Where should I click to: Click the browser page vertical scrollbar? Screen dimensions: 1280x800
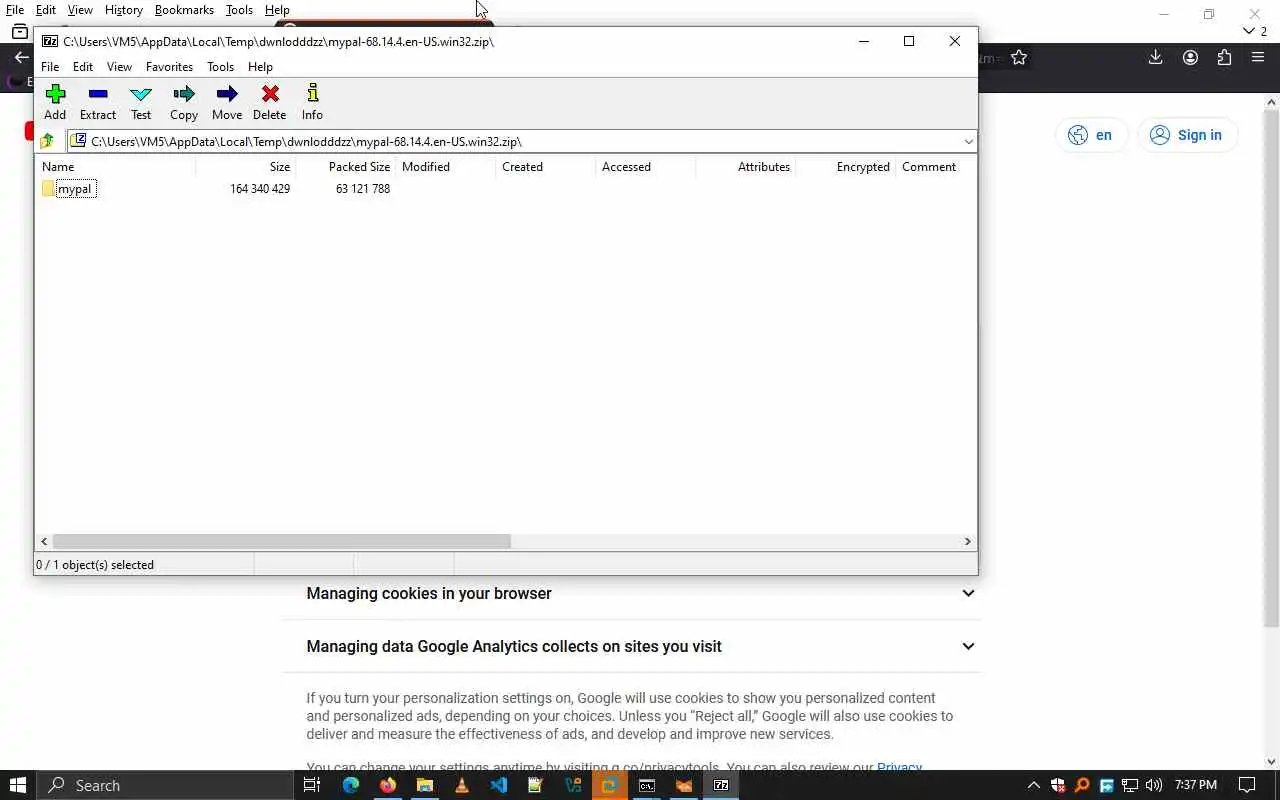tap(1272, 370)
